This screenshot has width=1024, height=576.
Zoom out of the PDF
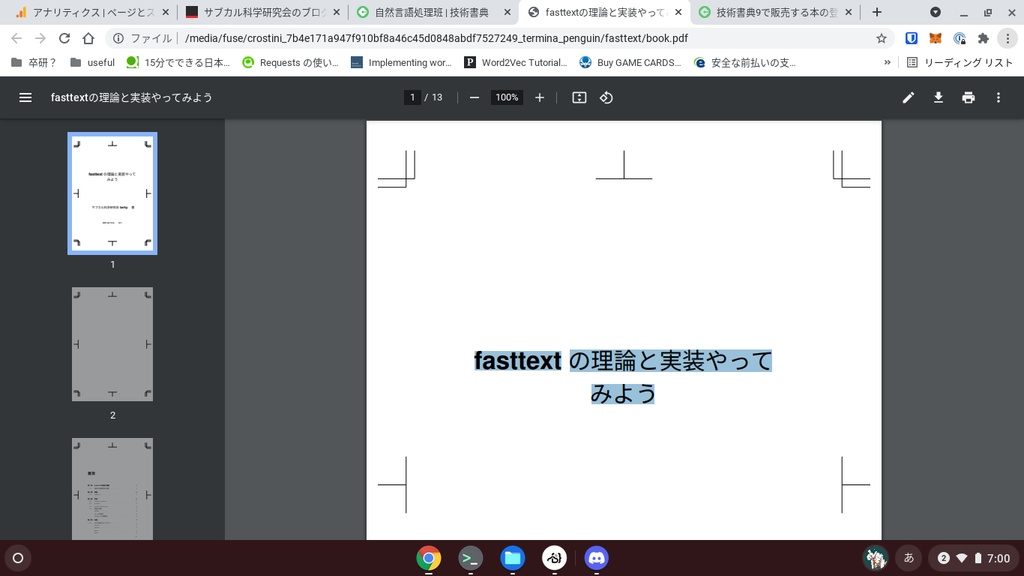(473, 97)
